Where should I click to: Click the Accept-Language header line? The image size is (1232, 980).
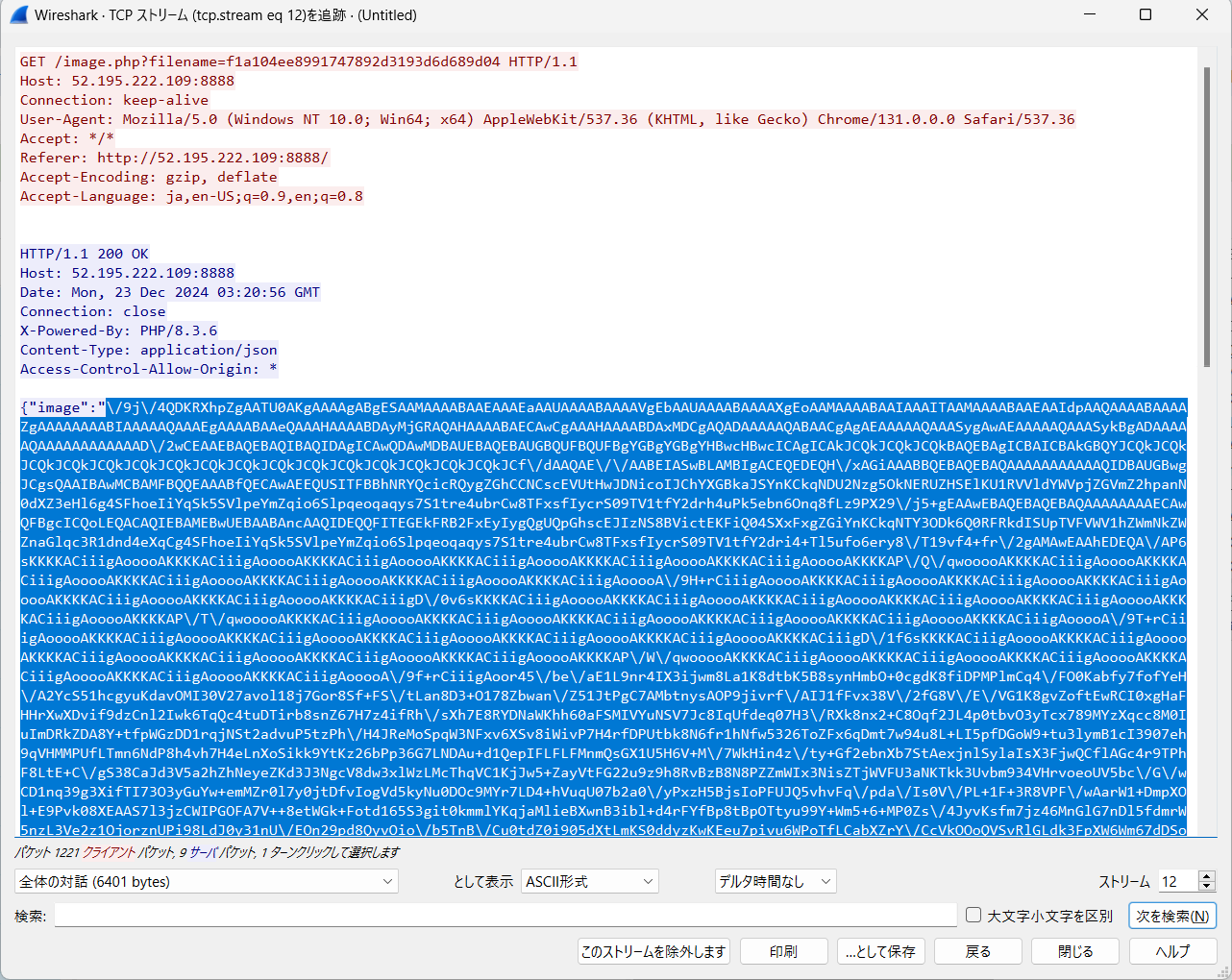point(192,196)
